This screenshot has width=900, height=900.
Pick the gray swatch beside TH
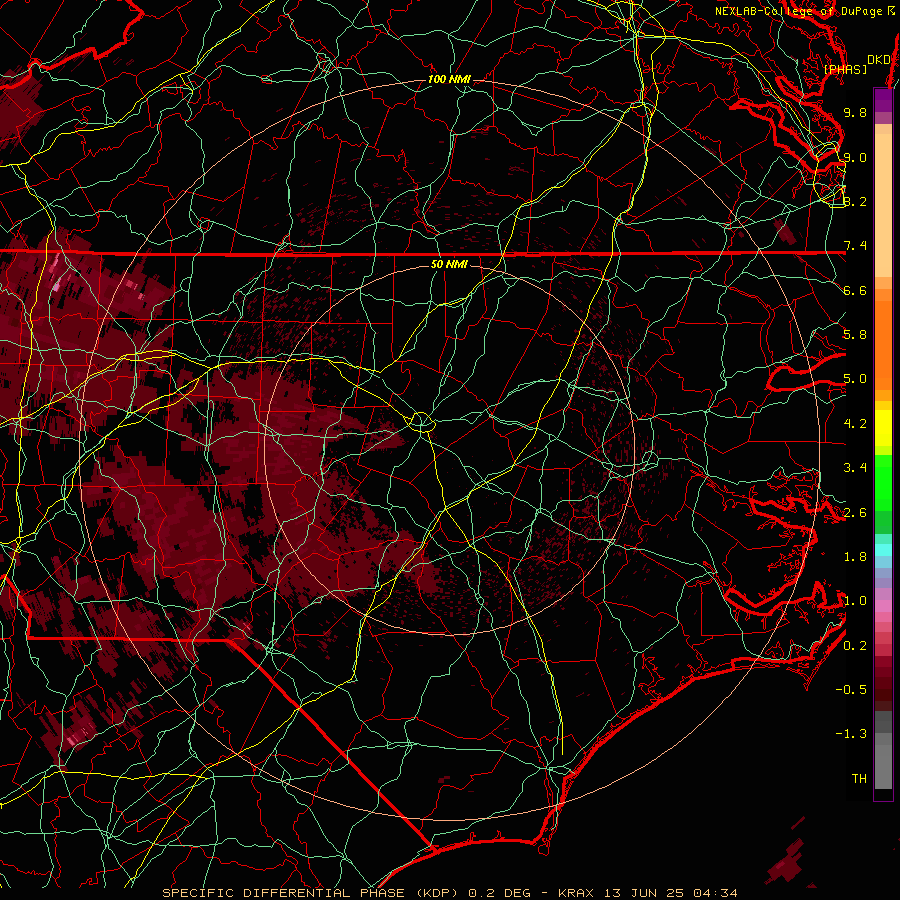(883, 769)
